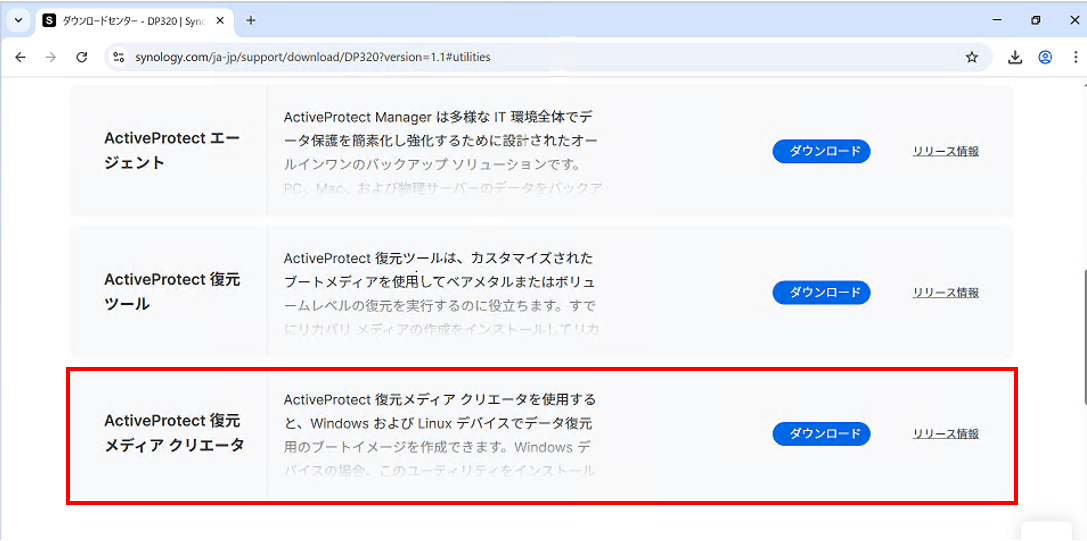This screenshot has height=541, width=1087.
Task: Open the Chrome profile avatar
Action: click(x=1045, y=57)
